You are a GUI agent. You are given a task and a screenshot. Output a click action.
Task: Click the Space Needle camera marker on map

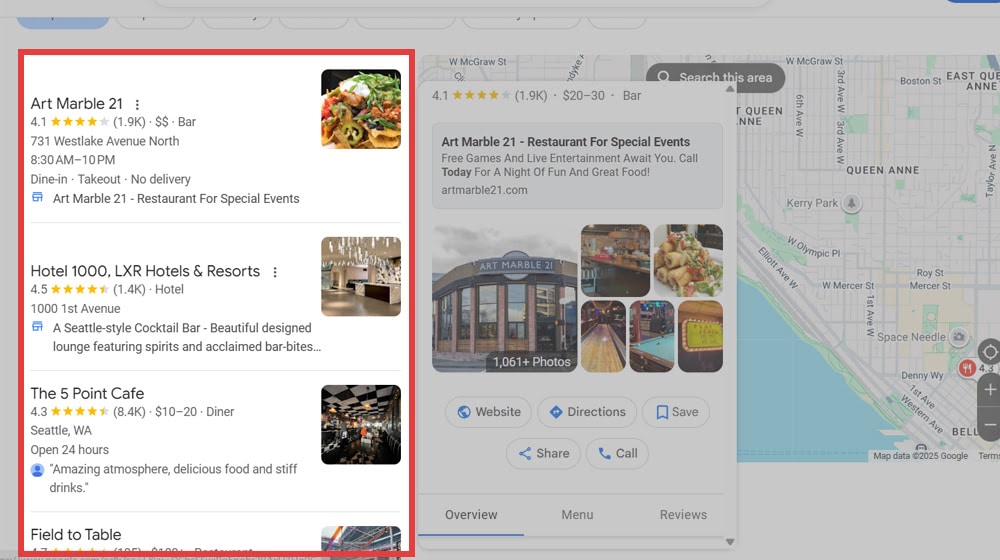point(958,337)
